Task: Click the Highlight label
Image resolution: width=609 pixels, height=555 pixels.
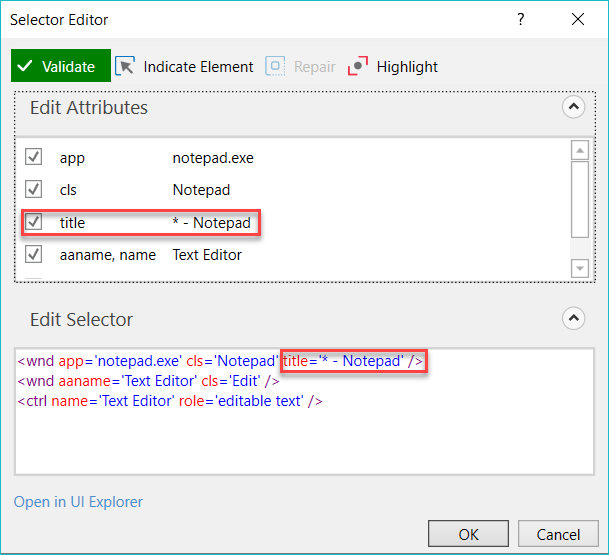Action: coord(407,67)
